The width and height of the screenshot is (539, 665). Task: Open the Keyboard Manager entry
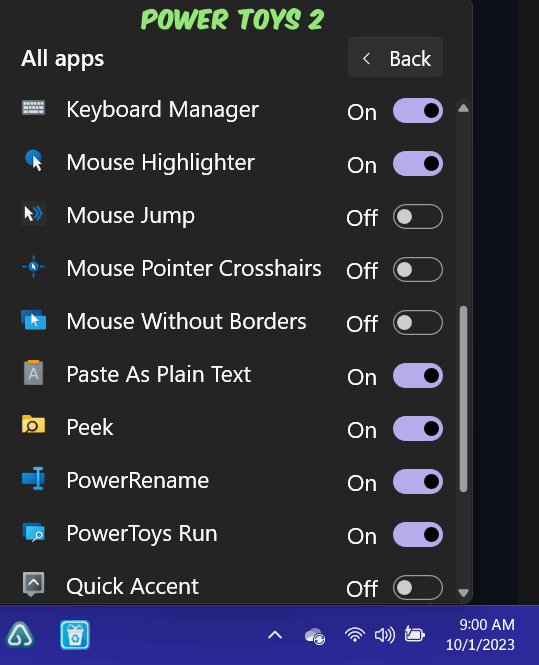[162, 110]
